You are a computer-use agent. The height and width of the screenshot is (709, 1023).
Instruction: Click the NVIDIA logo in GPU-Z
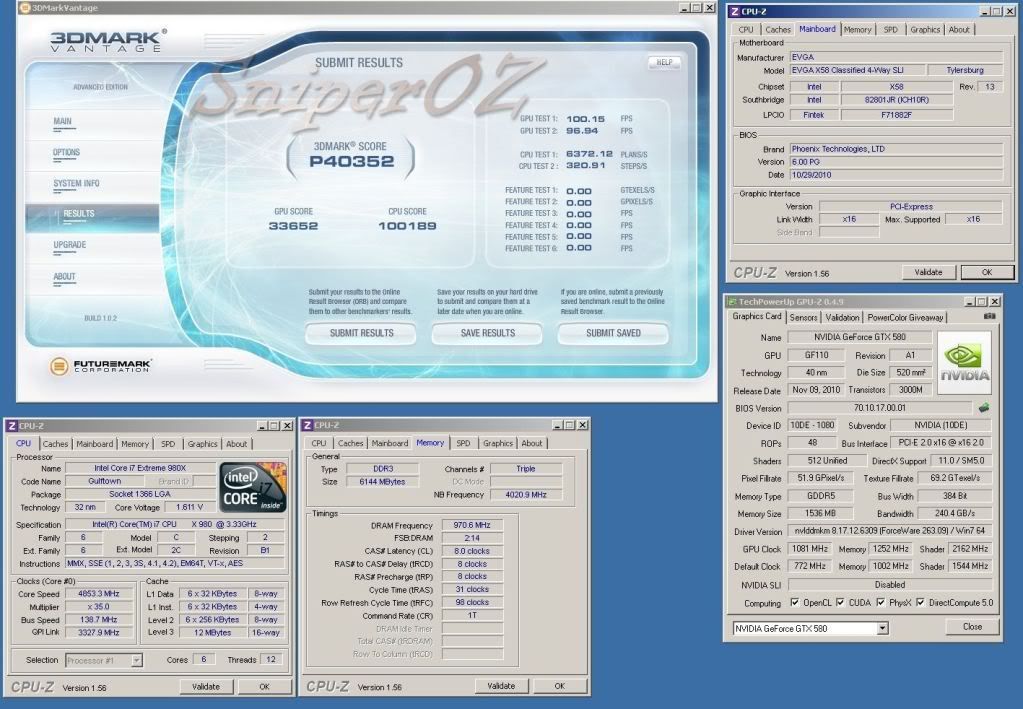click(x=964, y=361)
